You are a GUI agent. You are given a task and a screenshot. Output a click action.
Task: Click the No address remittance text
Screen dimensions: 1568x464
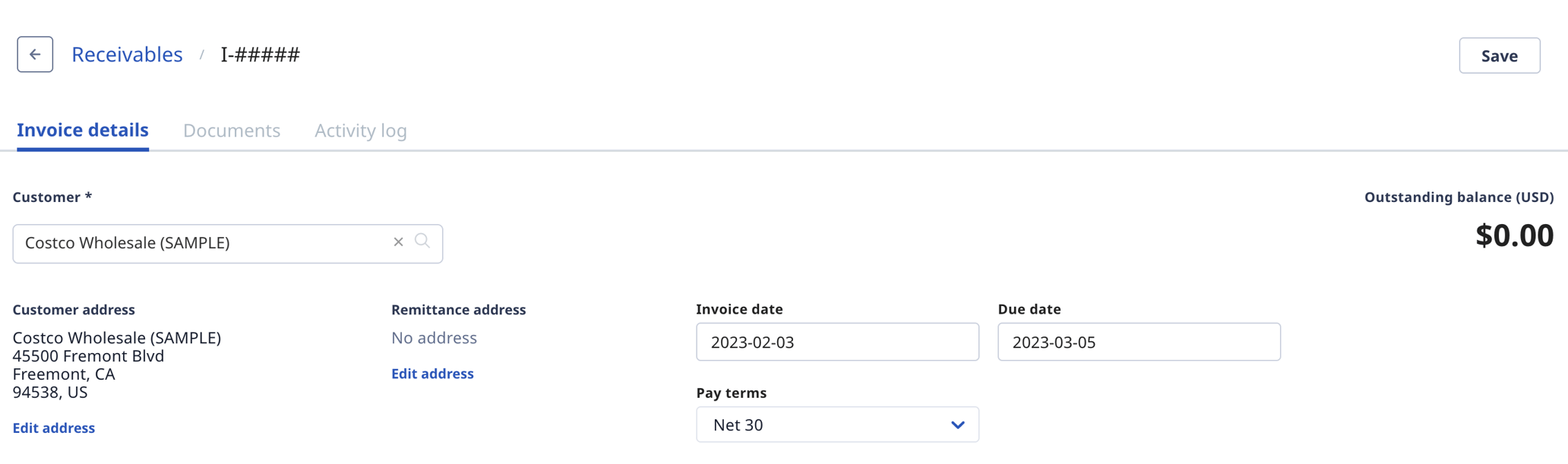434,338
